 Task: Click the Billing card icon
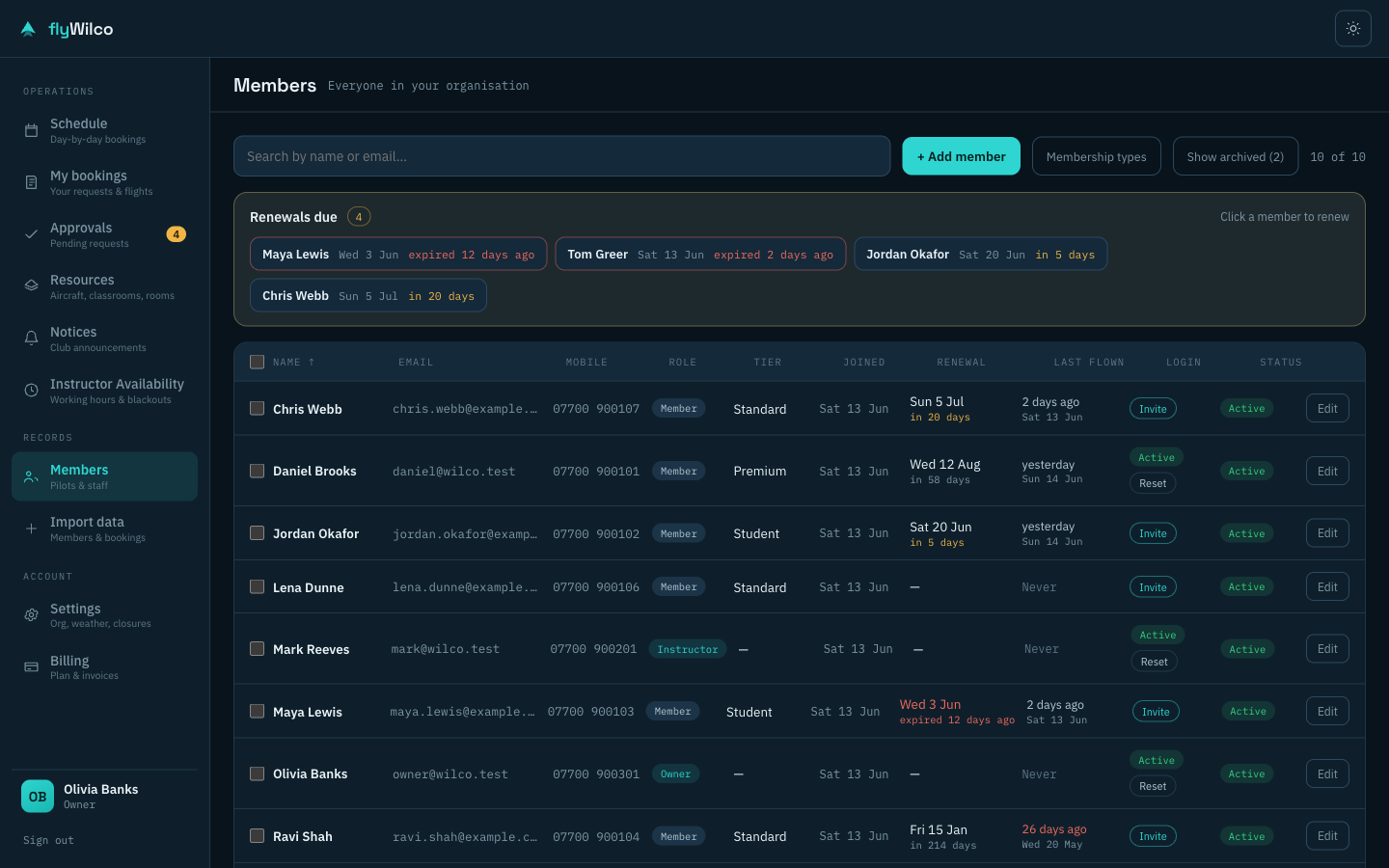[31, 667]
